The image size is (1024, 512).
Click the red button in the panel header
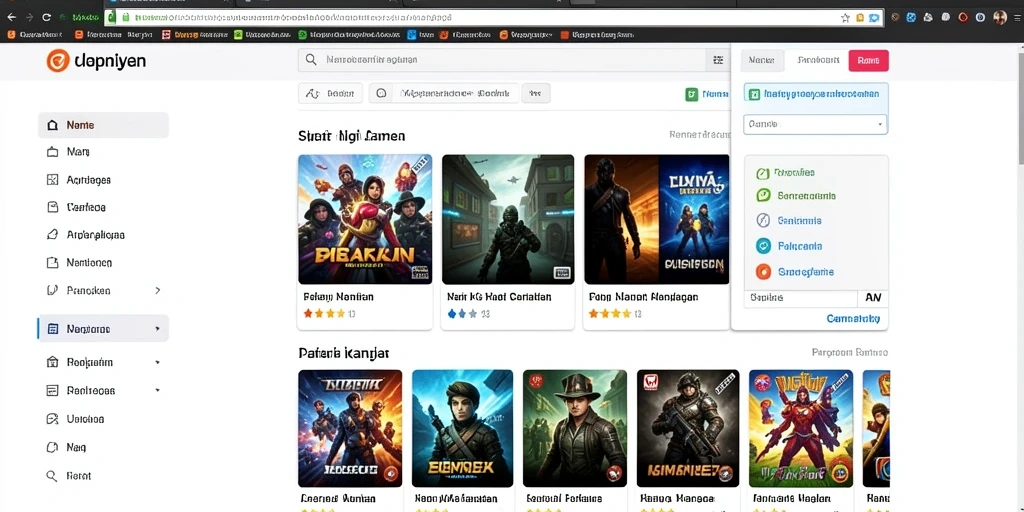click(869, 60)
